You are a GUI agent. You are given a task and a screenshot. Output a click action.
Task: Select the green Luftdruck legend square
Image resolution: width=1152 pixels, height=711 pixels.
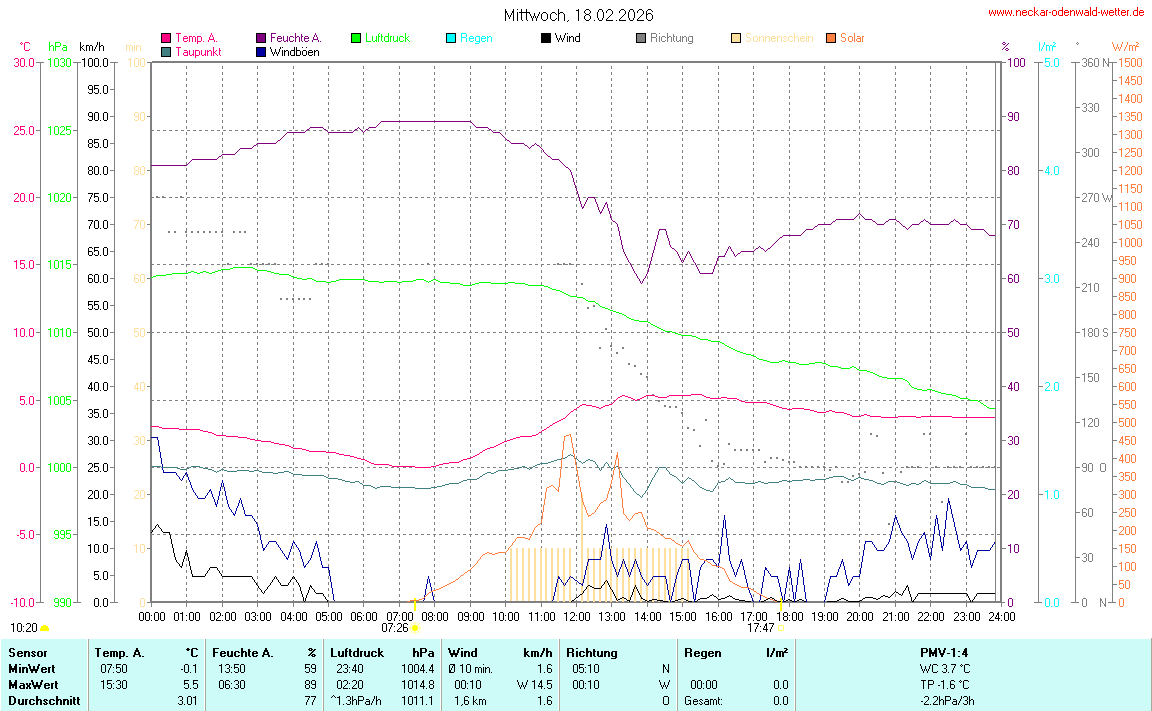point(356,38)
